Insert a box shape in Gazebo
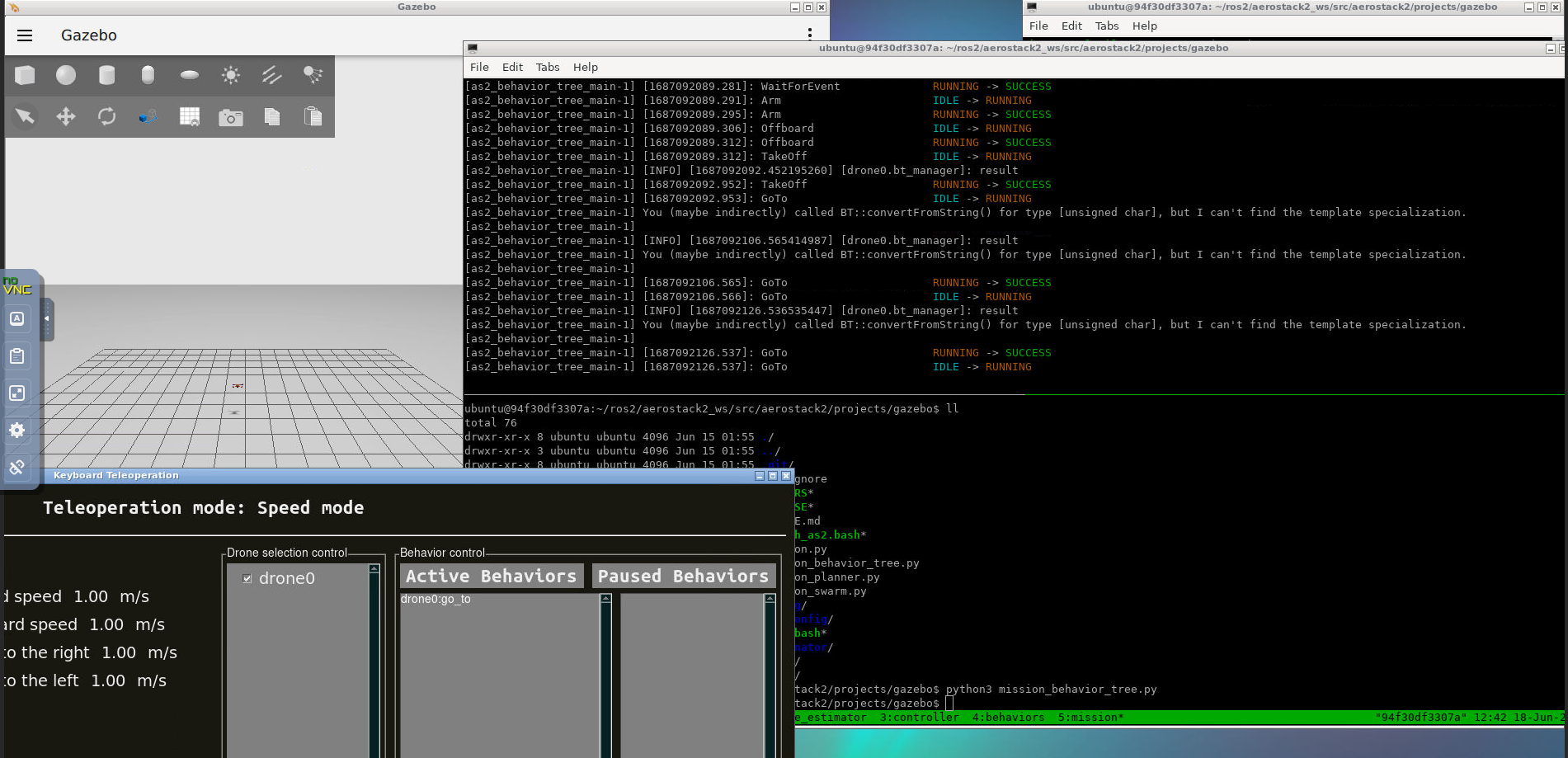 25,75
